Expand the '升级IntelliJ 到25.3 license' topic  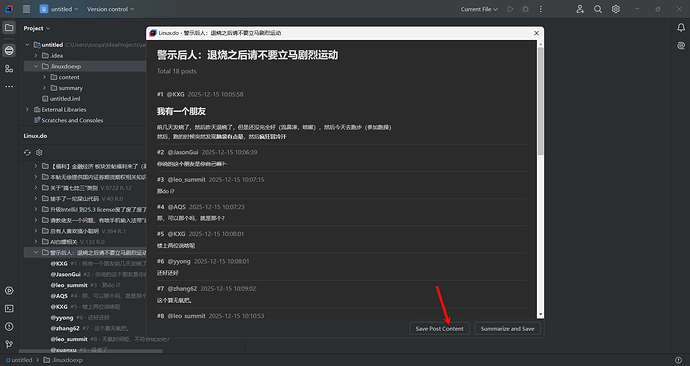click(36, 209)
